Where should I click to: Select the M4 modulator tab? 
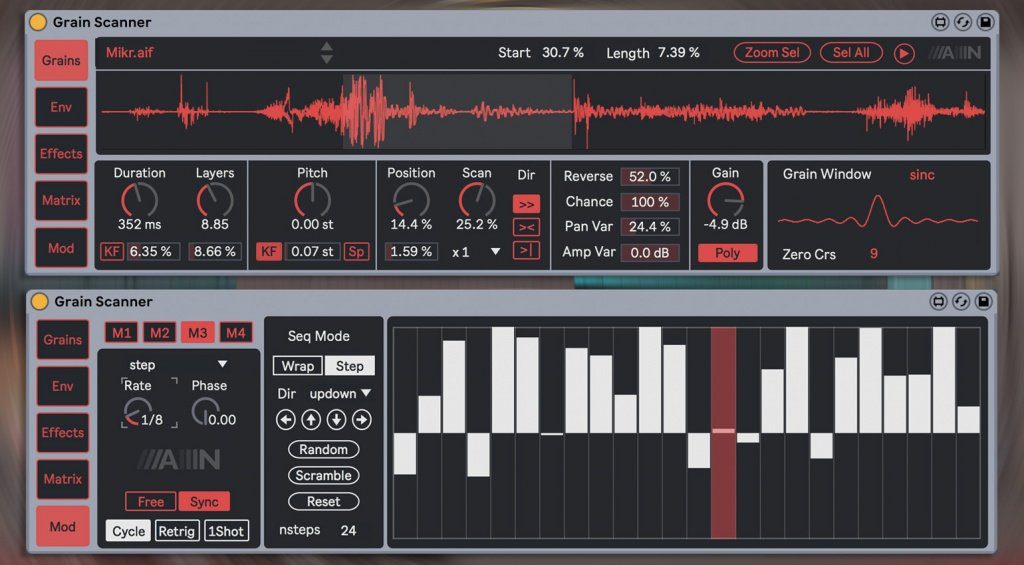click(236, 333)
